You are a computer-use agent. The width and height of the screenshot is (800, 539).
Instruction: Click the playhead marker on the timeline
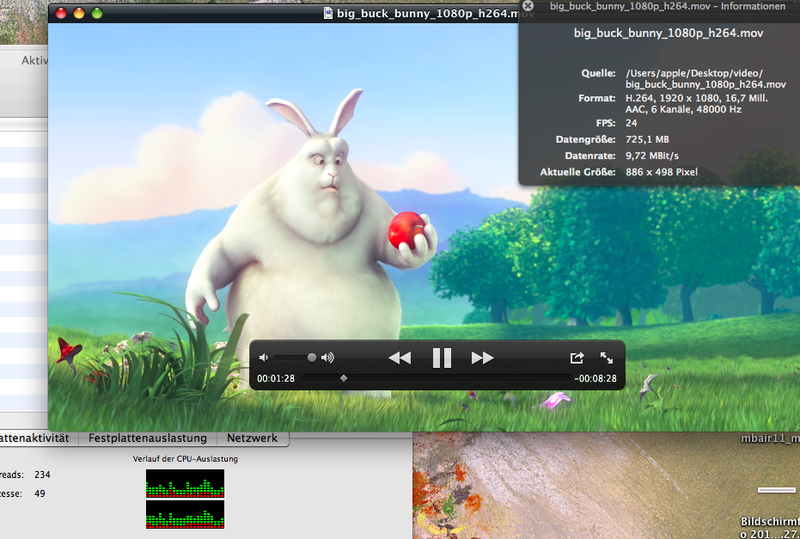344,378
